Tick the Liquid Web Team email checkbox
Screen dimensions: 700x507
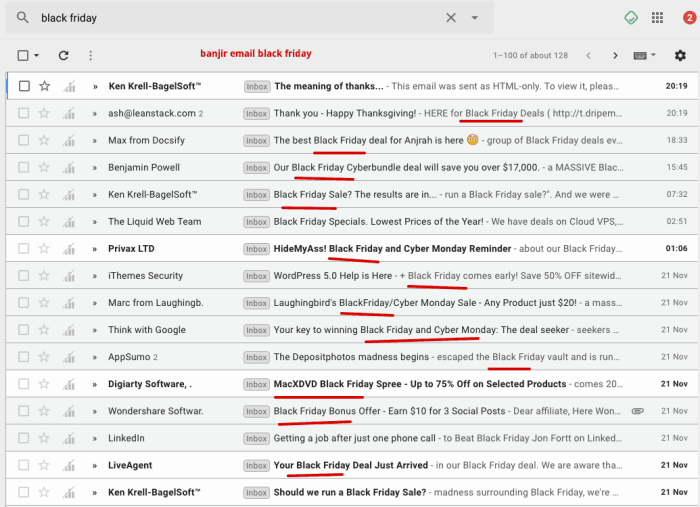[24, 221]
